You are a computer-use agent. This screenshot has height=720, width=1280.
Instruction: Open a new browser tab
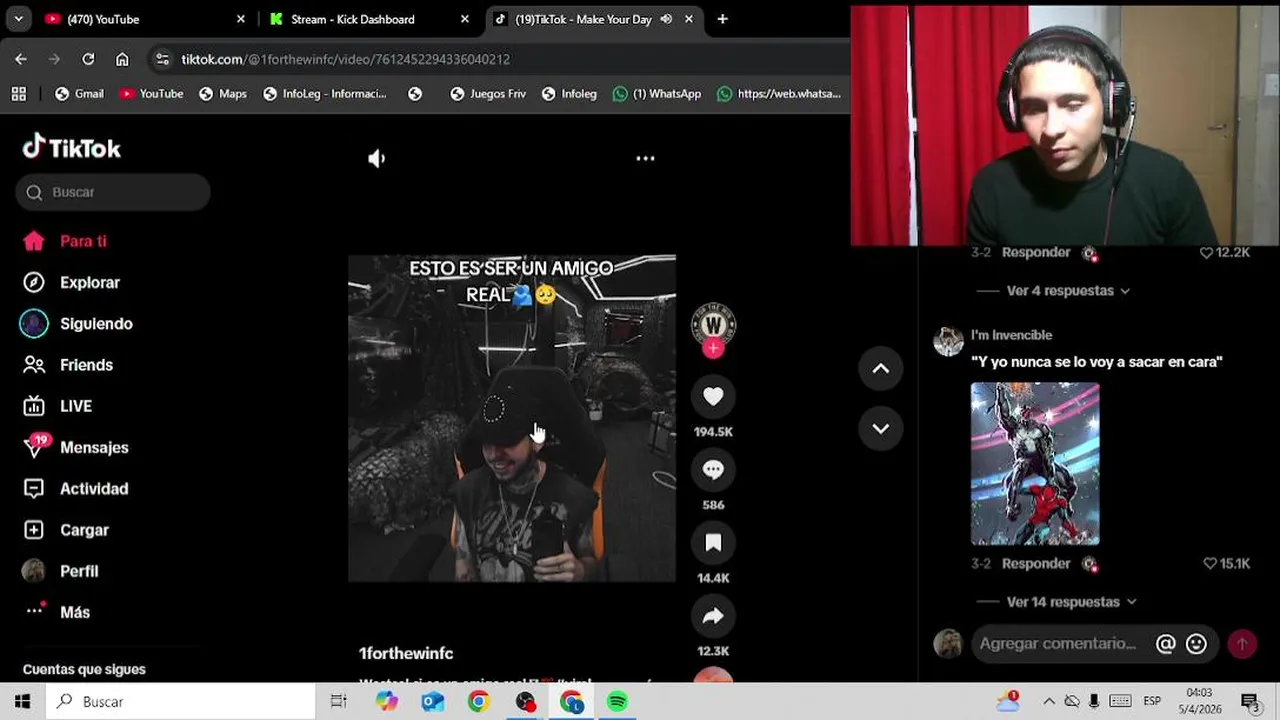coord(722,19)
